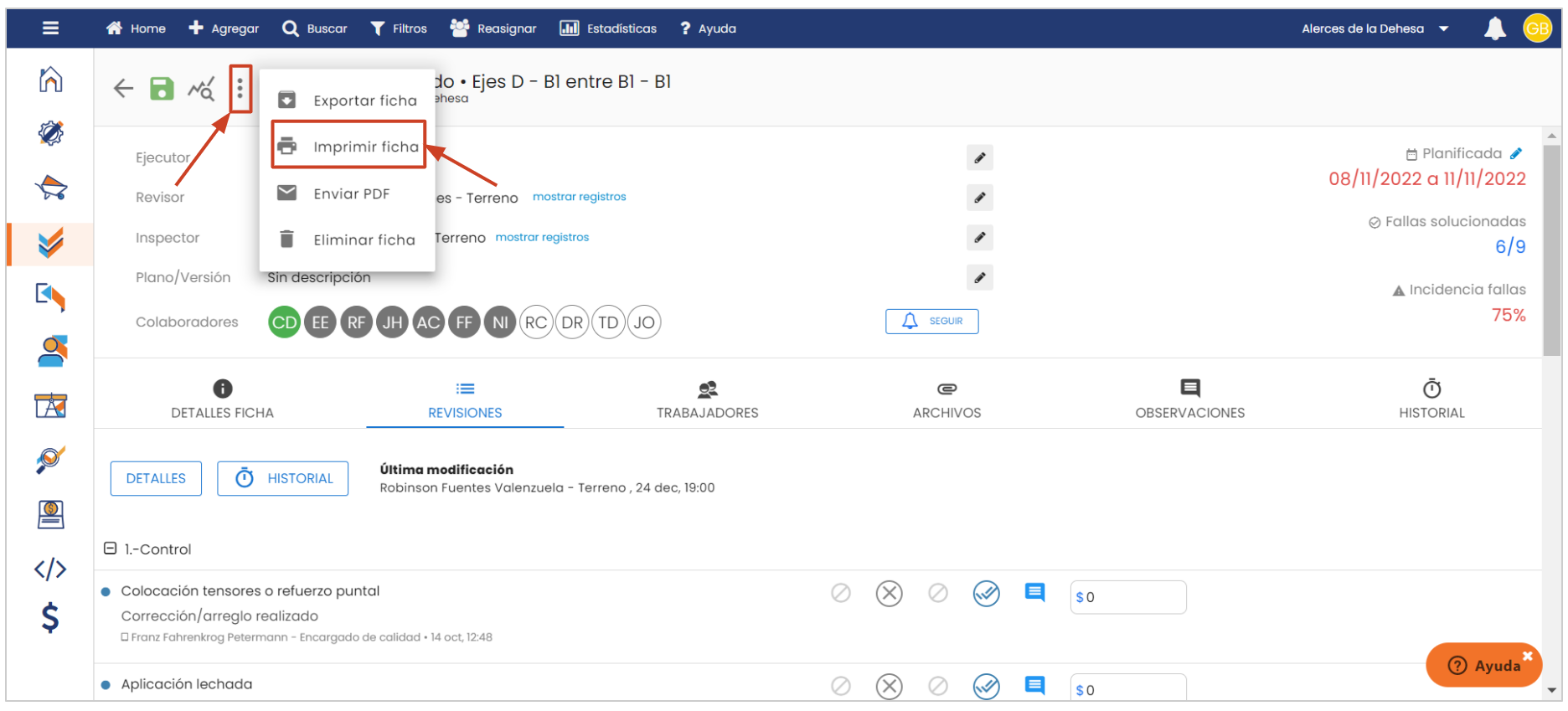This screenshot has height=711, width=1568.
Task: Select approved double-check for Aplicación lechada
Action: [986, 687]
